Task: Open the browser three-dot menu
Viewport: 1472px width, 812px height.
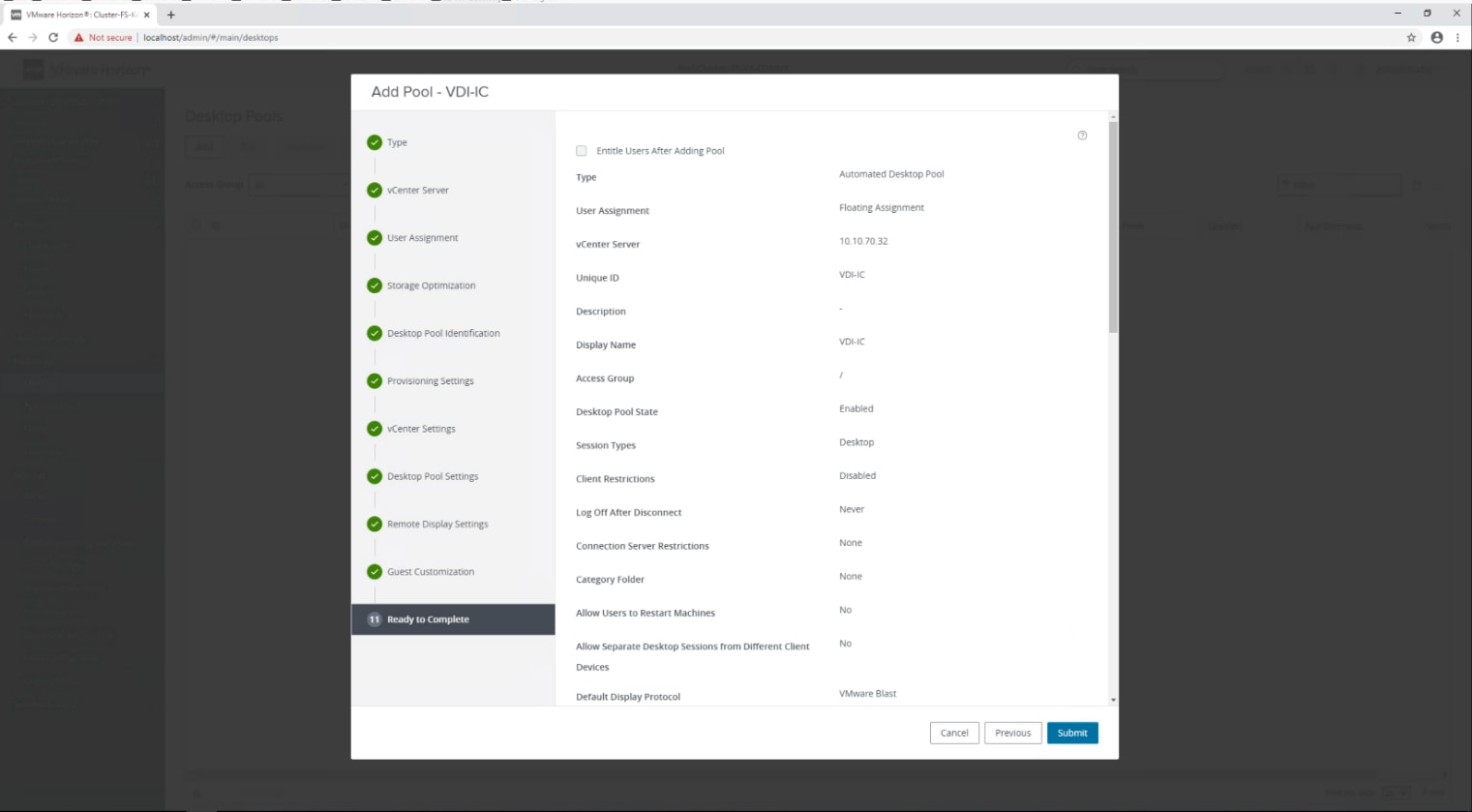Action: [1457, 38]
